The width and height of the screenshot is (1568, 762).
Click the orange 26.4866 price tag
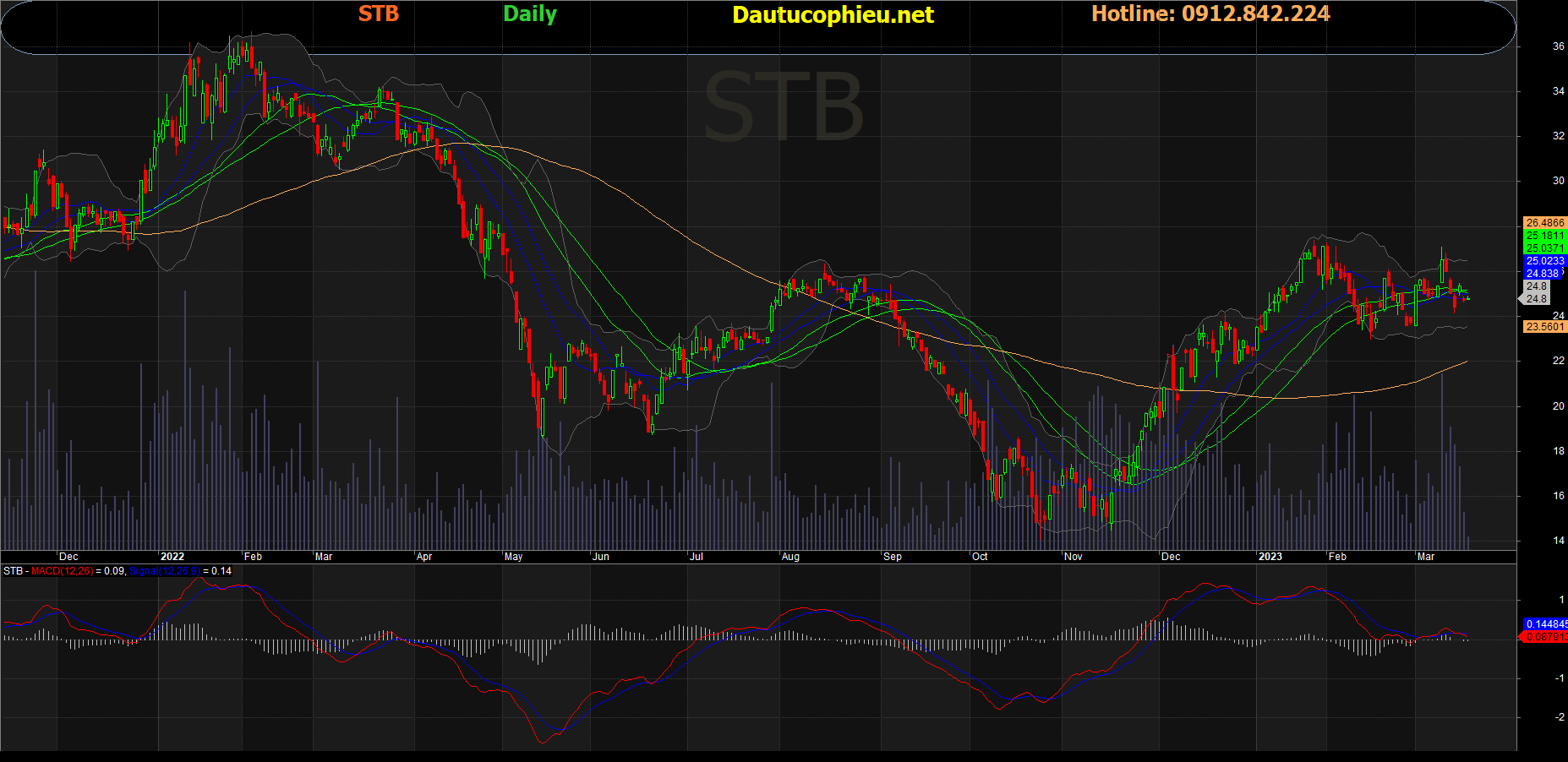[1543, 223]
